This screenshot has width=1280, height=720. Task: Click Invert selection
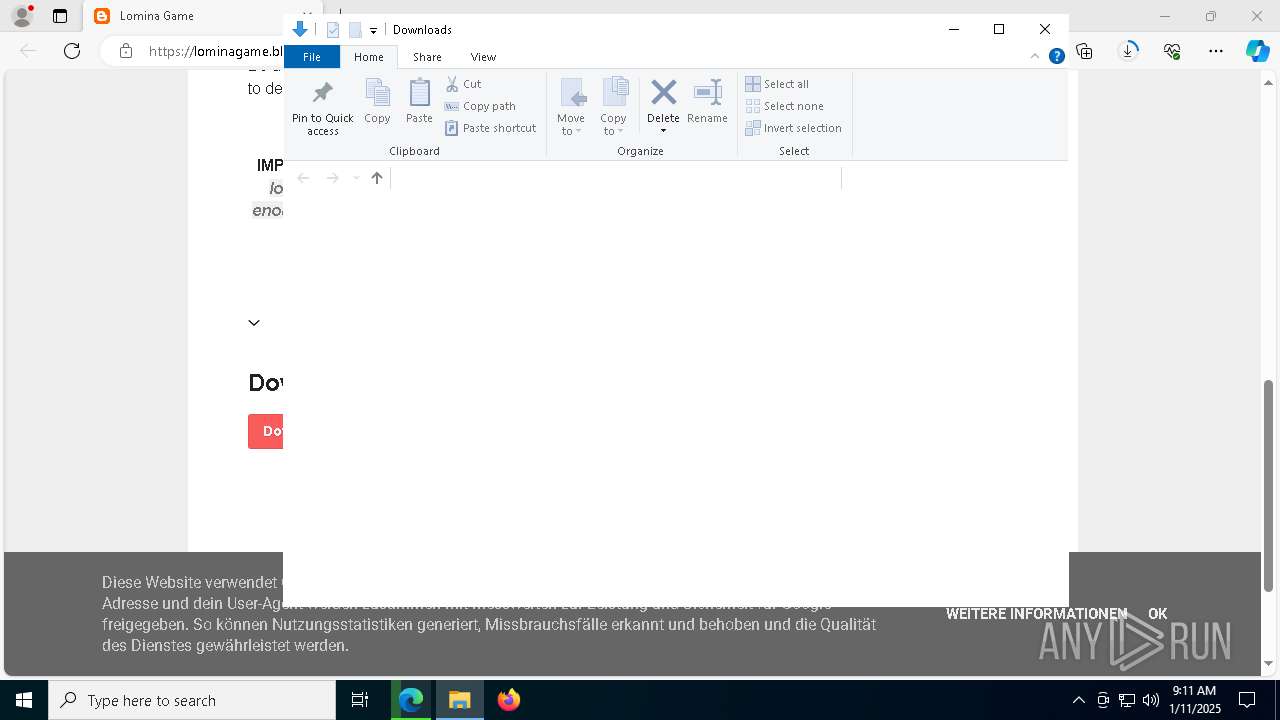click(793, 128)
